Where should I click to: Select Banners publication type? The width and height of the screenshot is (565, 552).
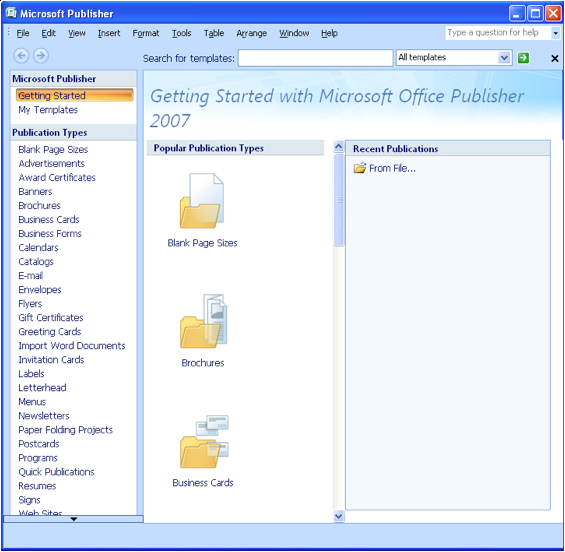coord(35,191)
